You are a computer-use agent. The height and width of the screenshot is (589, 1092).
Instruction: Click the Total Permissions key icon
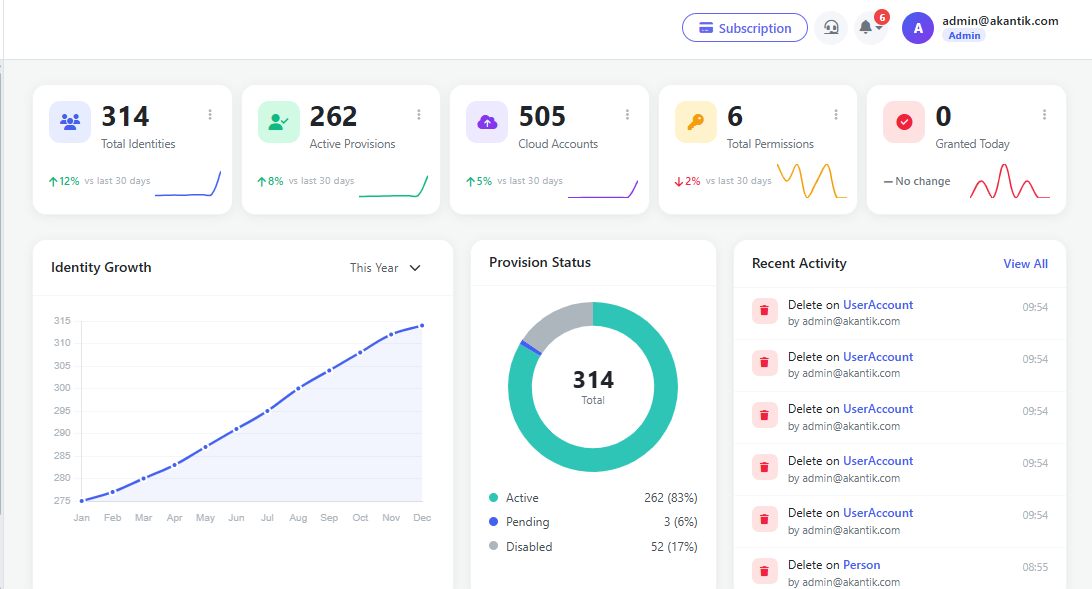695,122
